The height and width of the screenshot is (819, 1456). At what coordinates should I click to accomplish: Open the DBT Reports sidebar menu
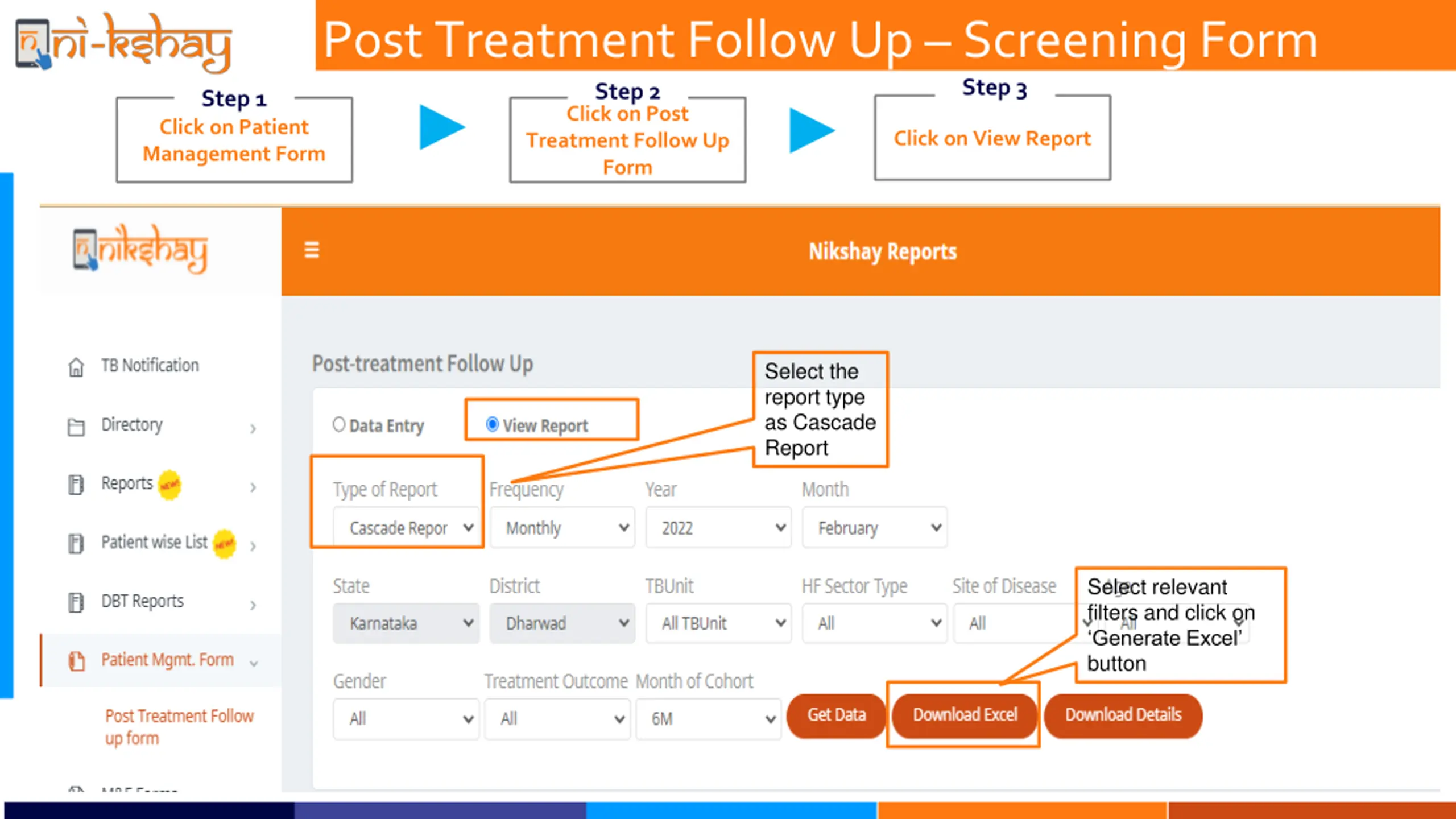pos(142,601)
